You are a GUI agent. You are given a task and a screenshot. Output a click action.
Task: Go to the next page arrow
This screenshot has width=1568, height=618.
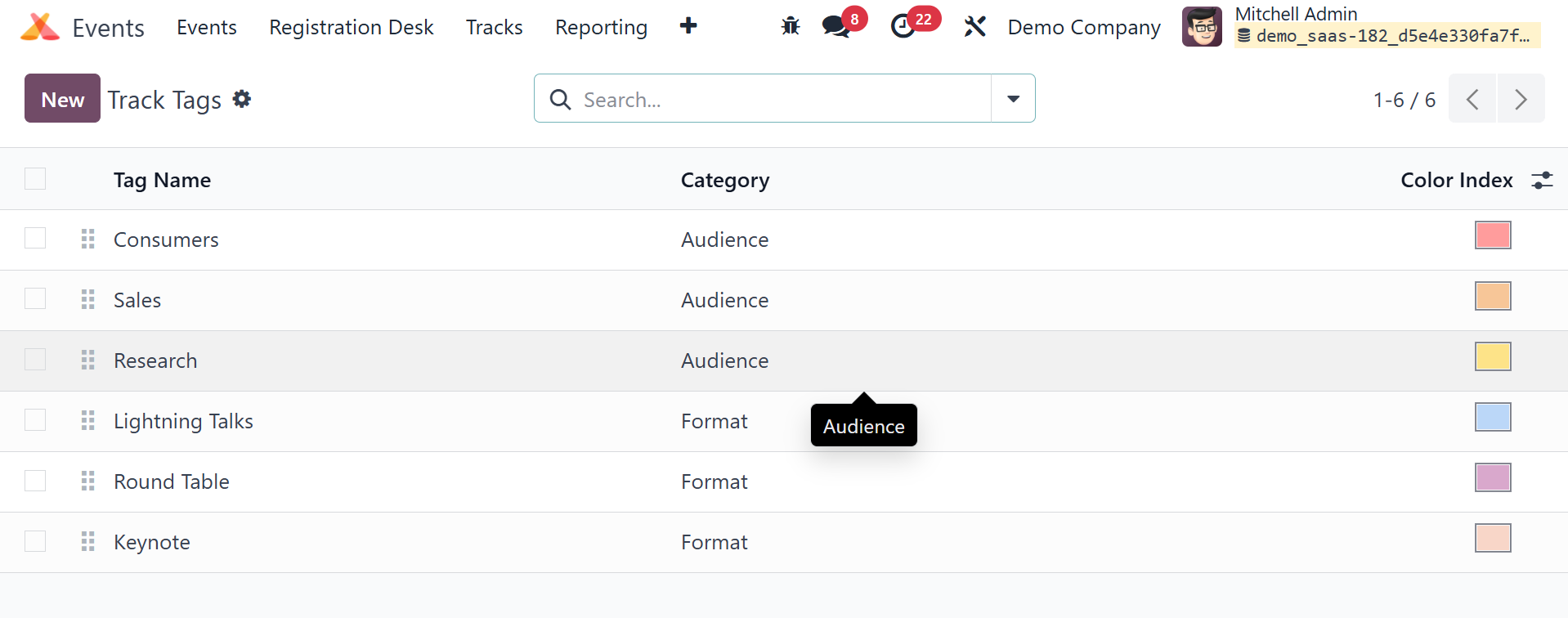pyautogui.click(x=1521, y=99)
